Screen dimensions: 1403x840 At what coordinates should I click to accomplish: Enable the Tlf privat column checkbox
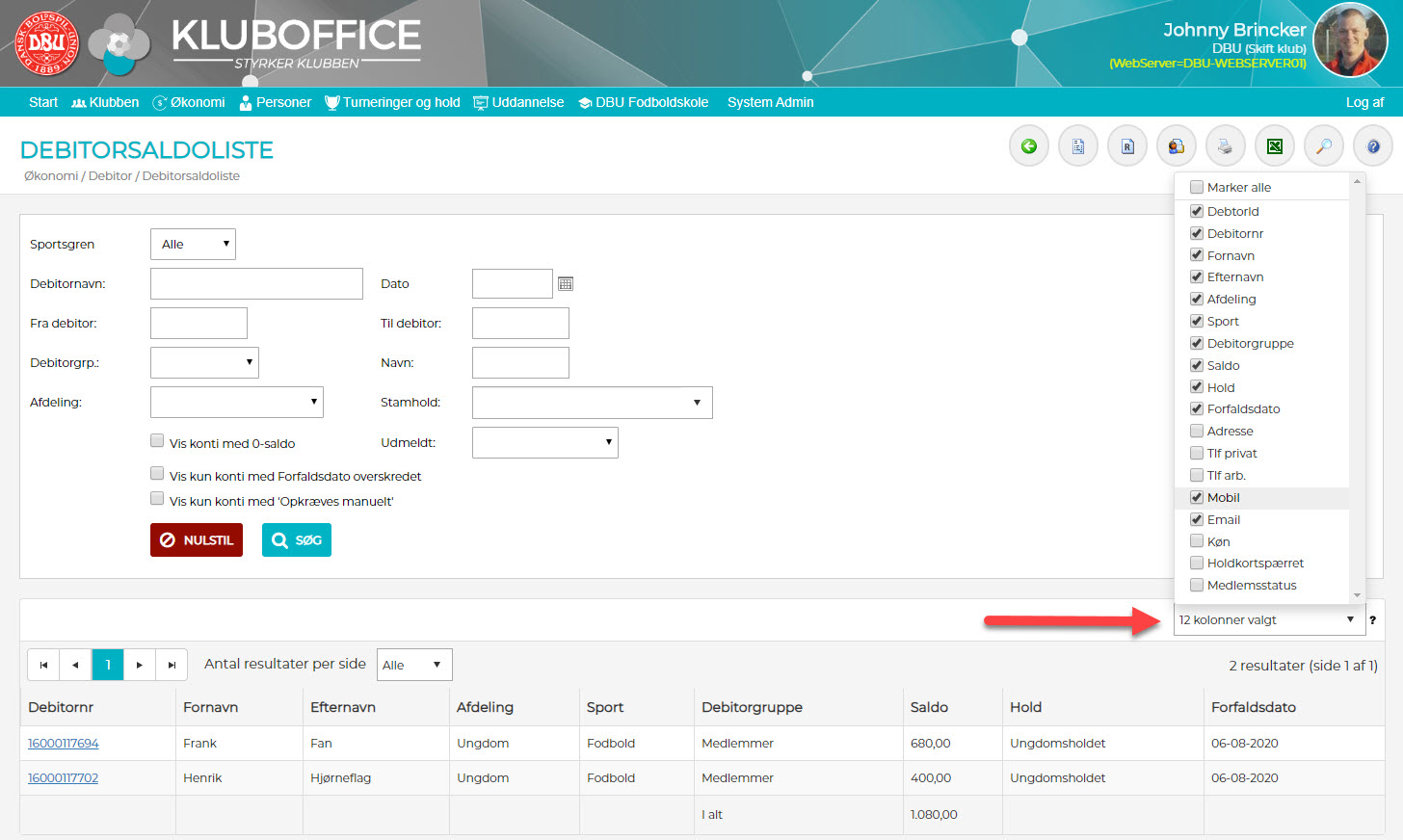click(x=1197, y=453)
